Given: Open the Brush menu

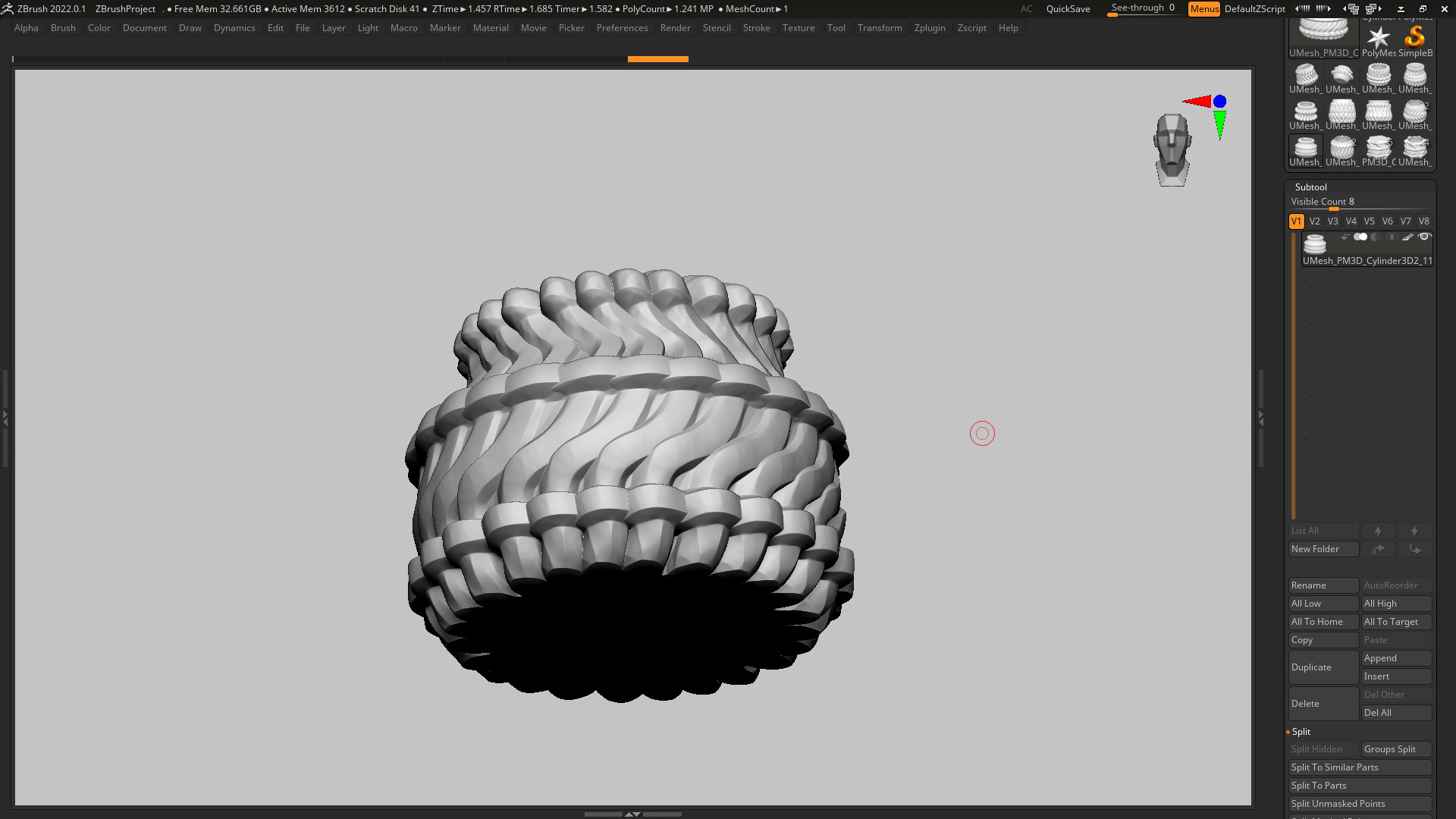Looking at the screenshot, I should (63, 28).
